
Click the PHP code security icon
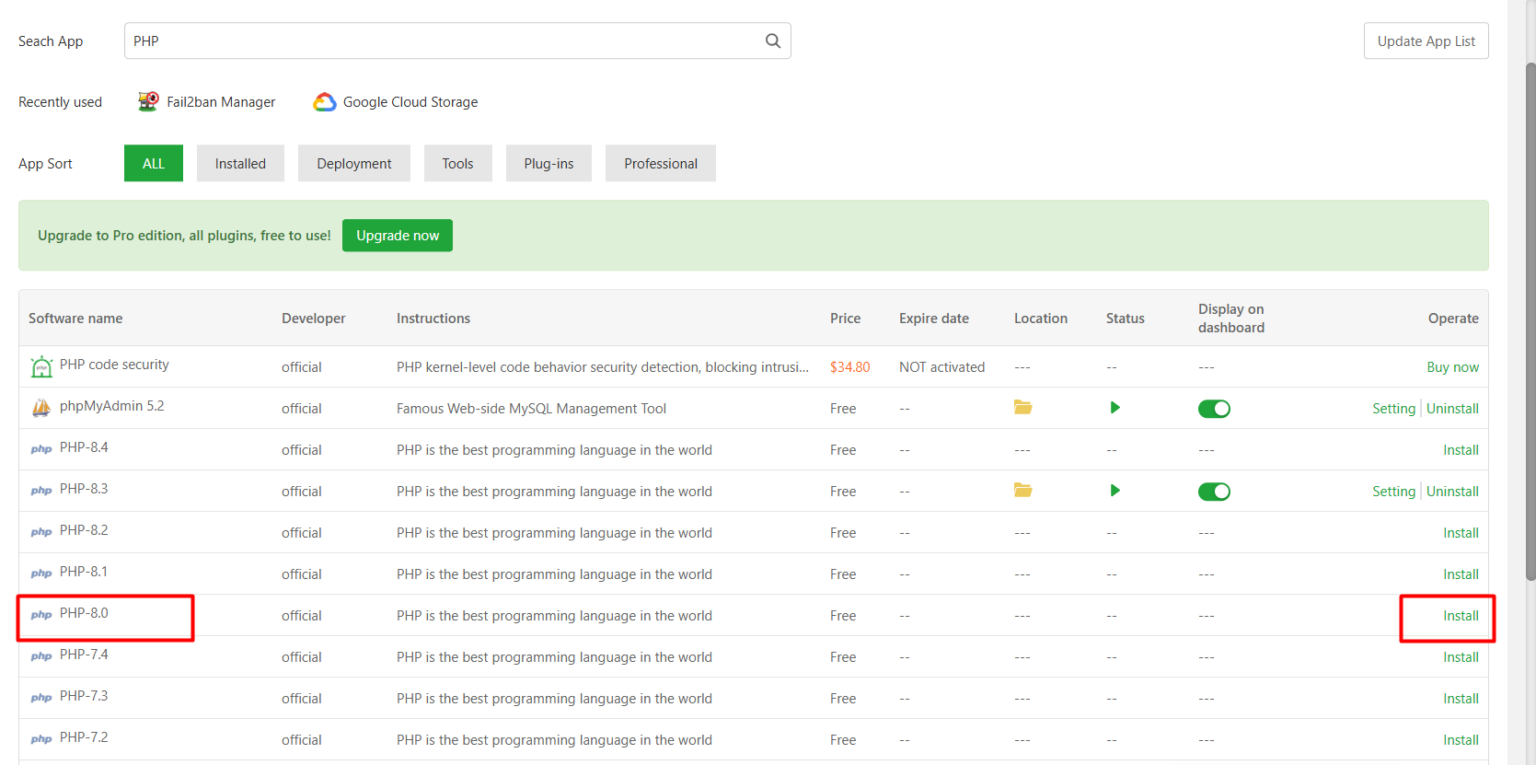(x=41, y=366)
